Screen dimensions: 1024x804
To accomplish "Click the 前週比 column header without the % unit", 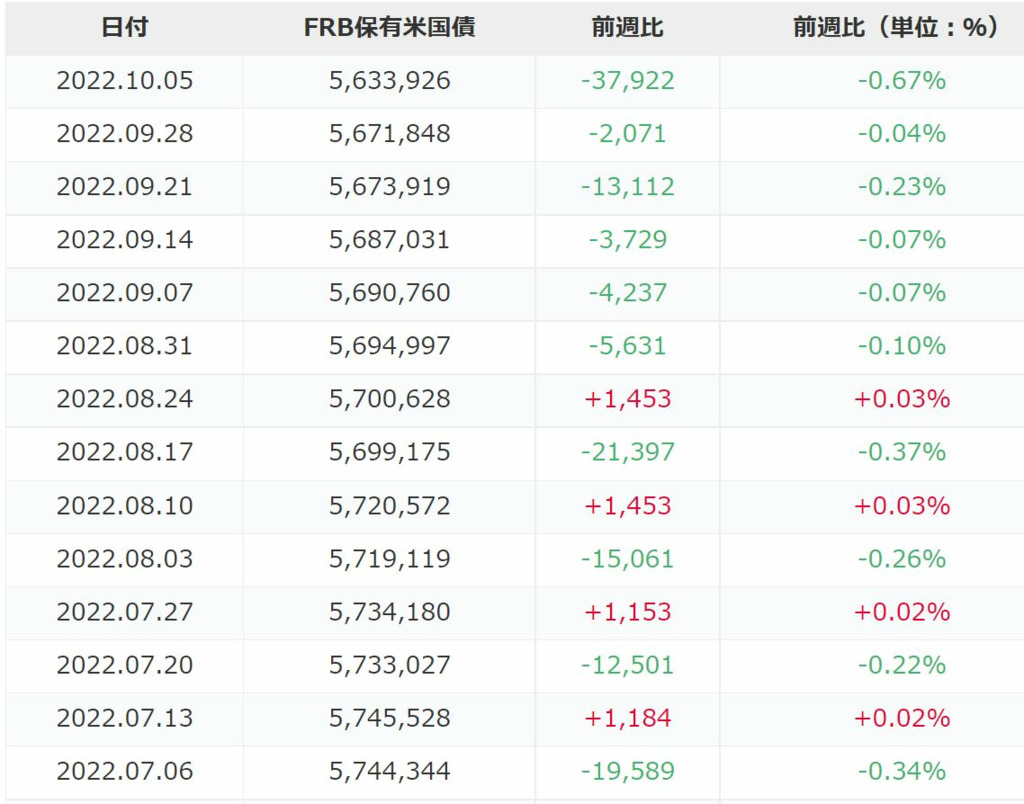I will coord(627,27).
